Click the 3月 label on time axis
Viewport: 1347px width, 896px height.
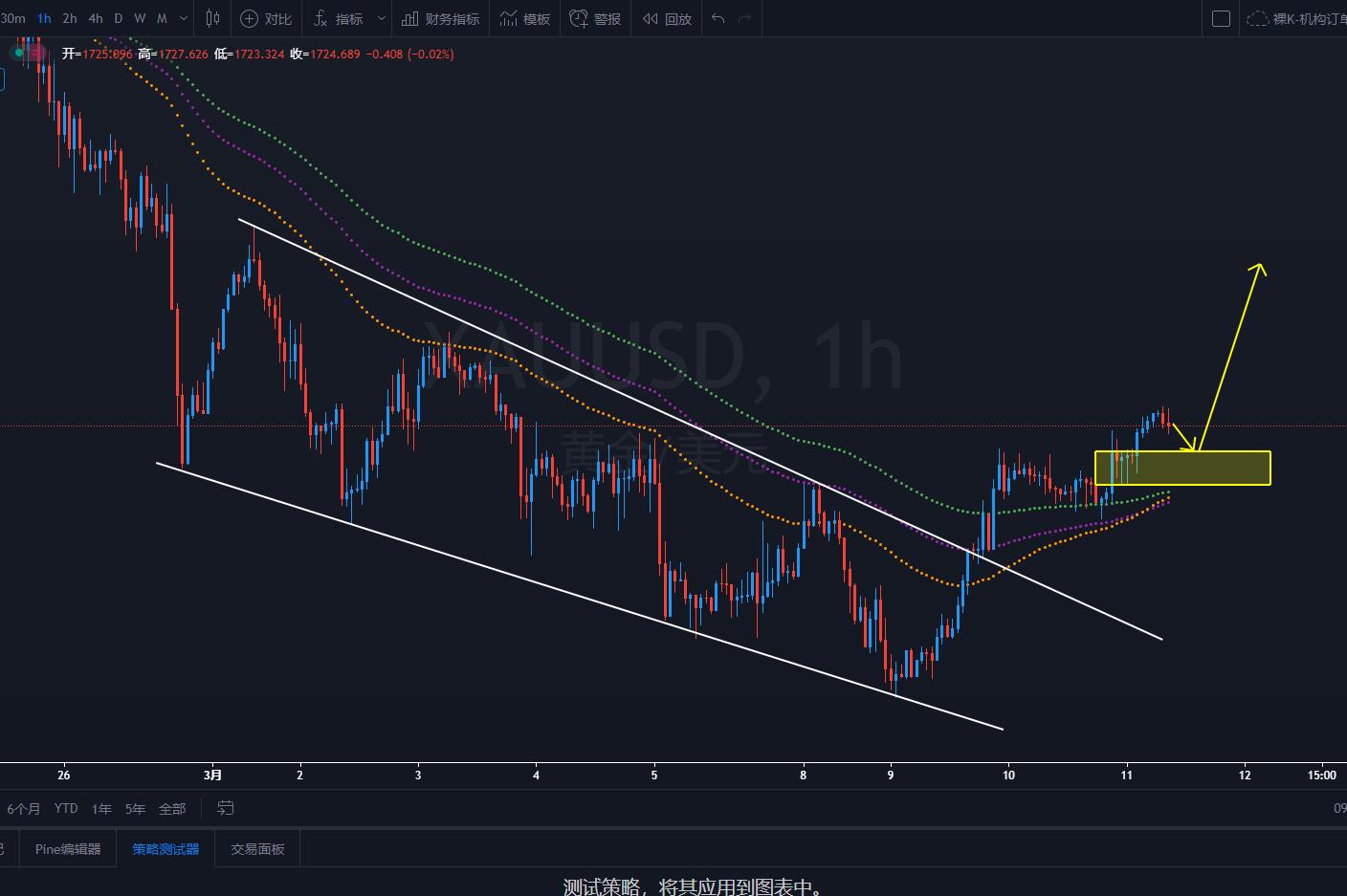[x=213, y=775]
